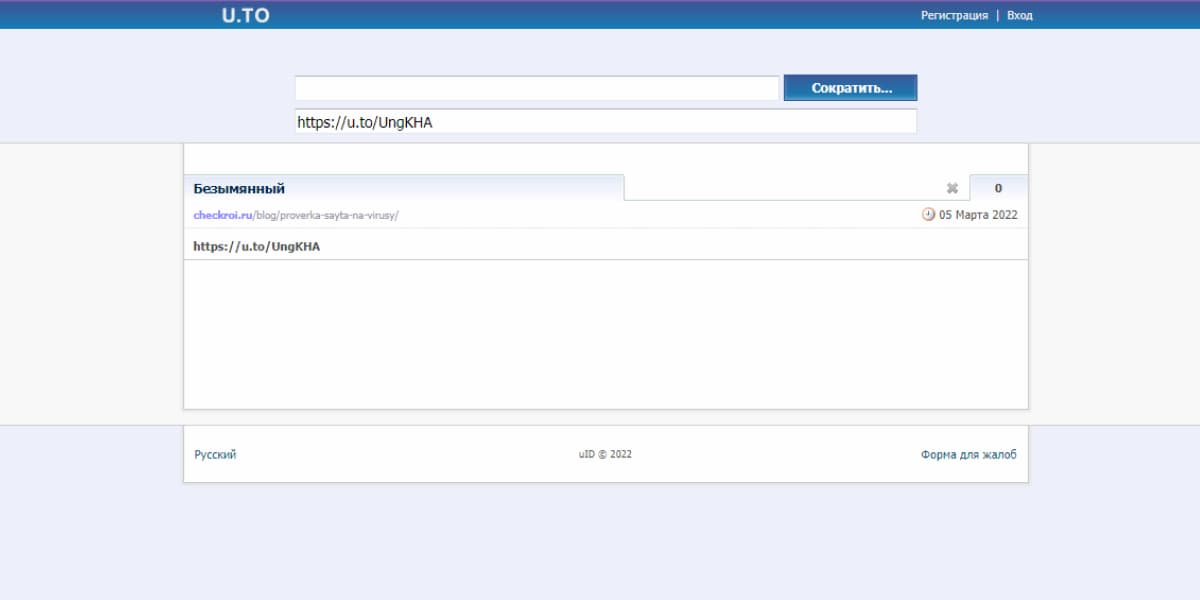The width and height of the screenshot is (1200, 600).
Task: Open Форма для жалоб complaint form
Action: (968, 454)
